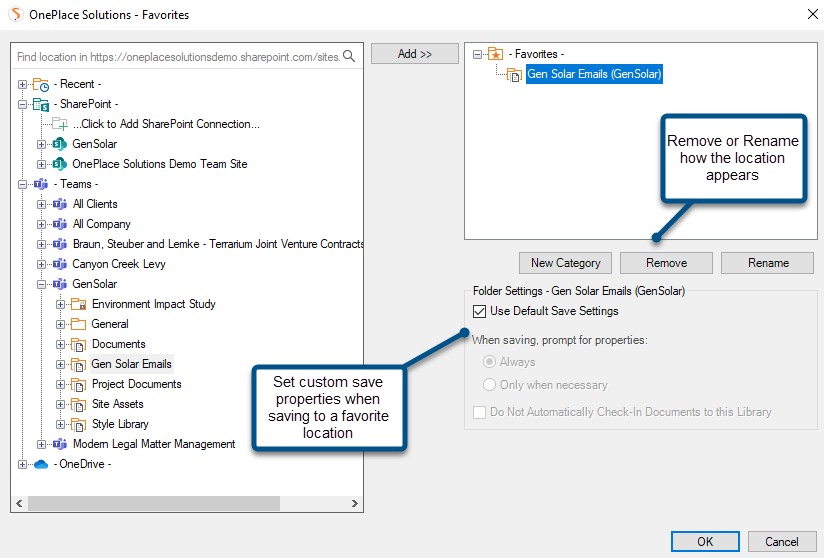Click the Modern Legal Matter Management Teams icon
824x558 pixels.
tap(60, 444)
